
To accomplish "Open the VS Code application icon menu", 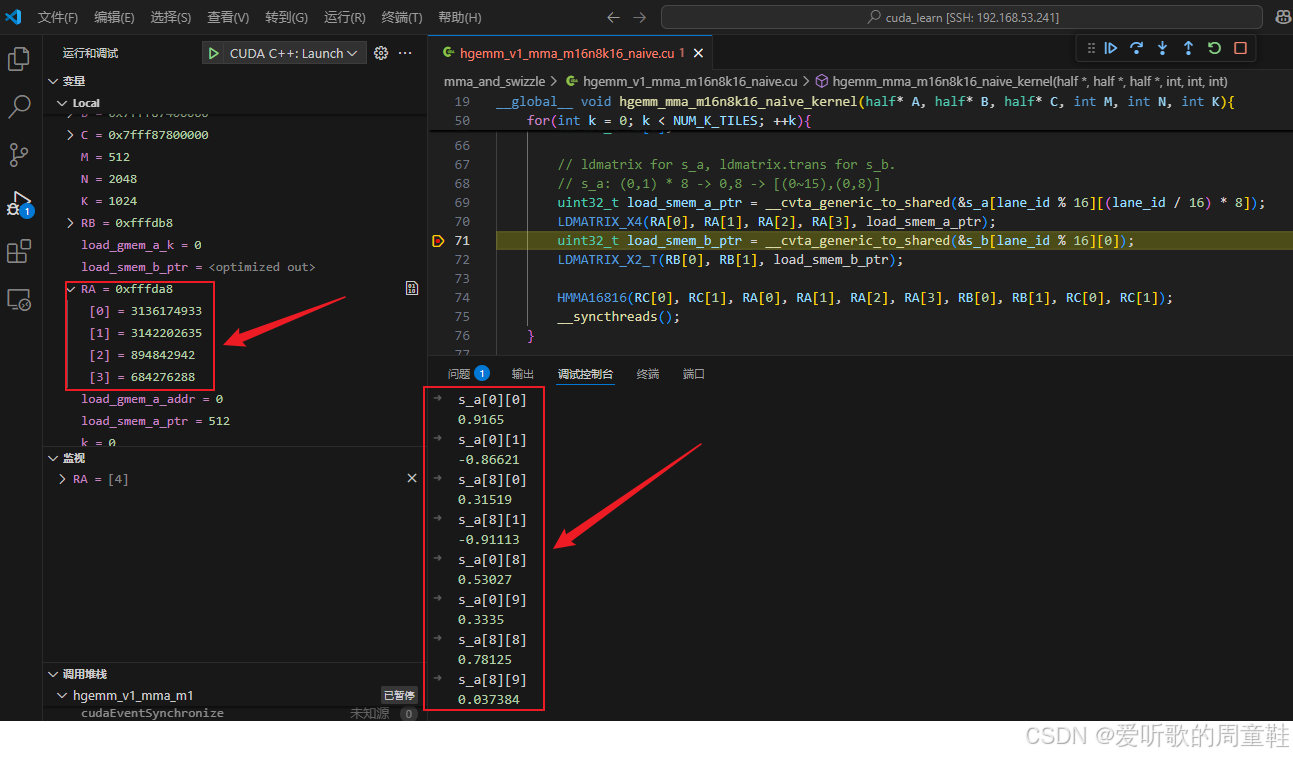I will [13, 17].
